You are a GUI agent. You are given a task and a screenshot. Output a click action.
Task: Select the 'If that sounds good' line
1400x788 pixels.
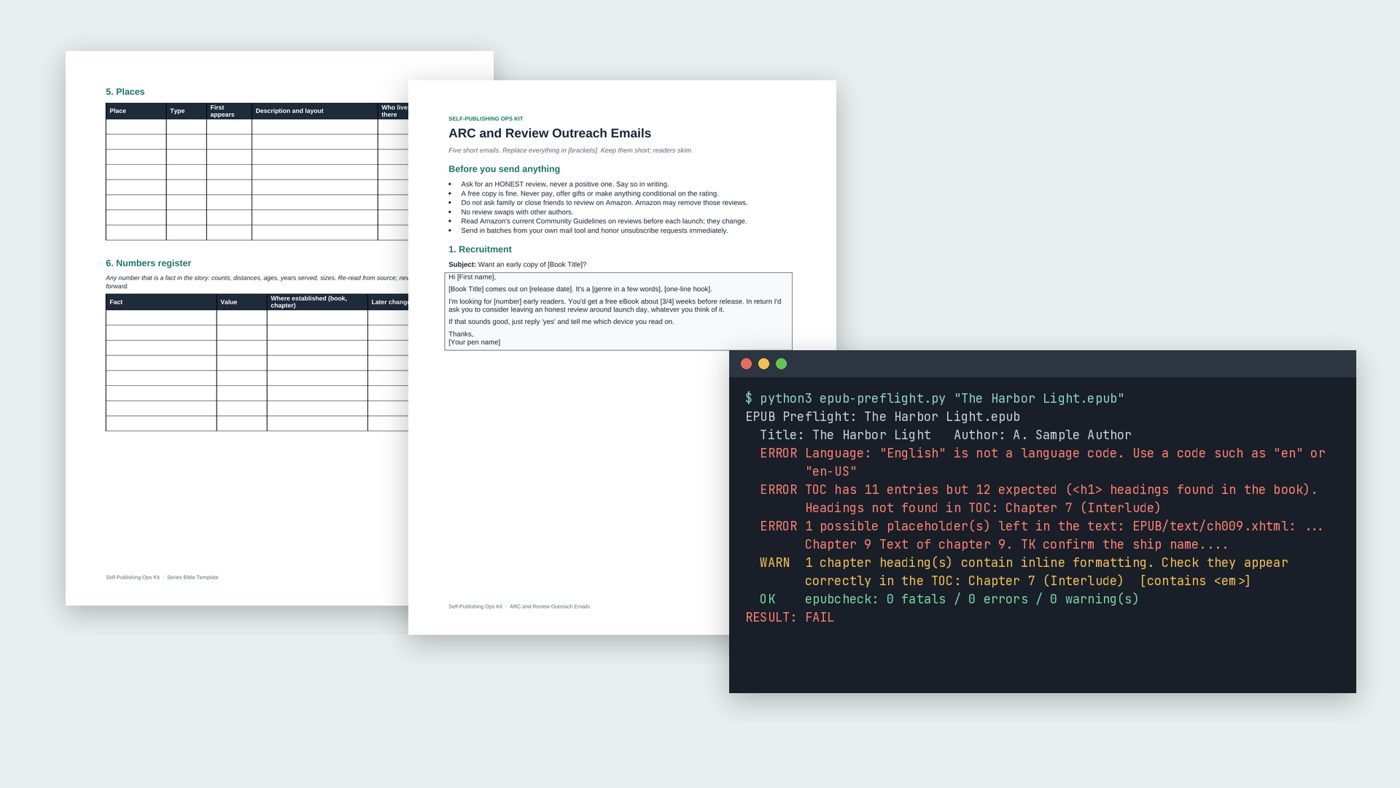561,322
